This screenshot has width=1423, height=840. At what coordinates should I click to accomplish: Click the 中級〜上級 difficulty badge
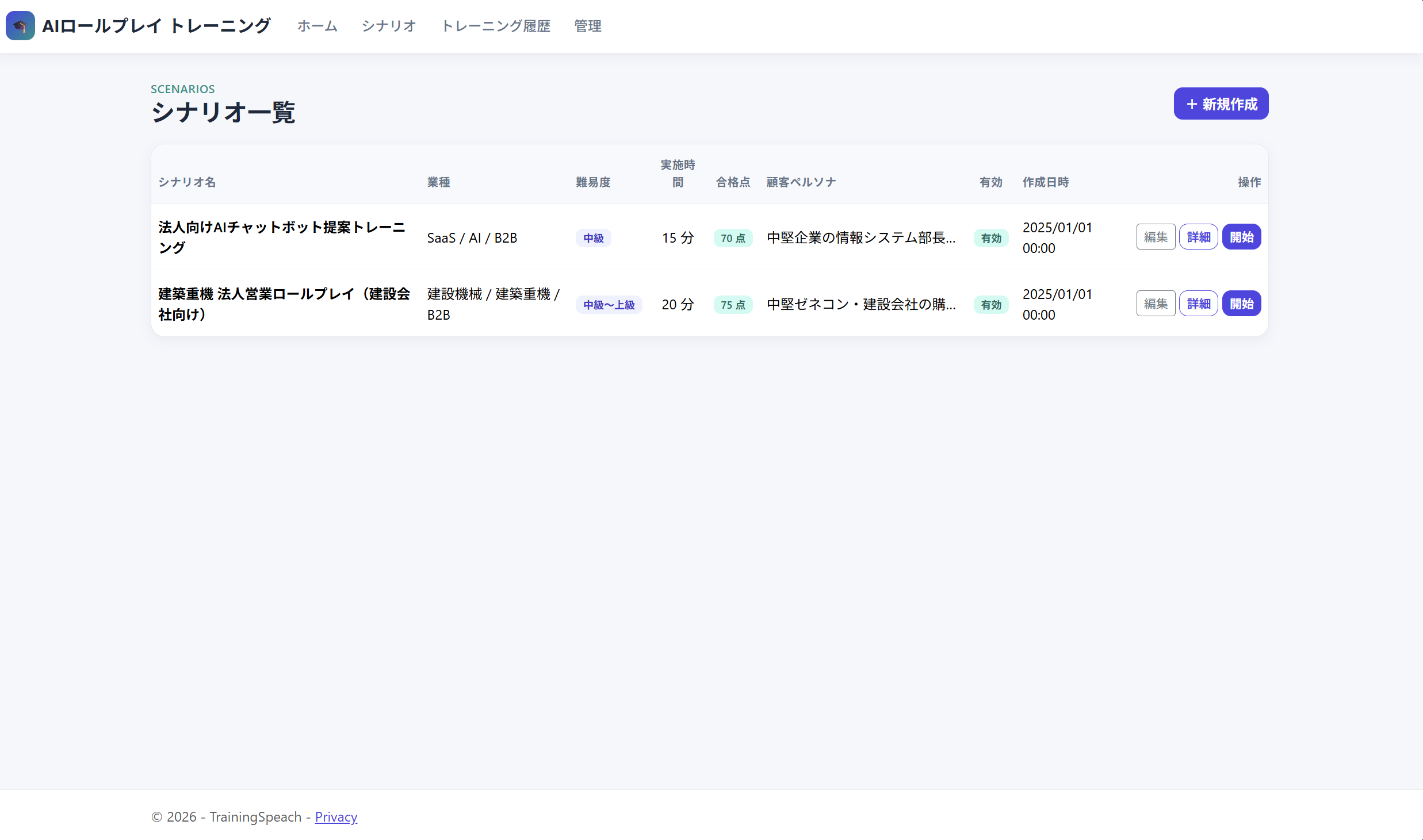[609, 305]
